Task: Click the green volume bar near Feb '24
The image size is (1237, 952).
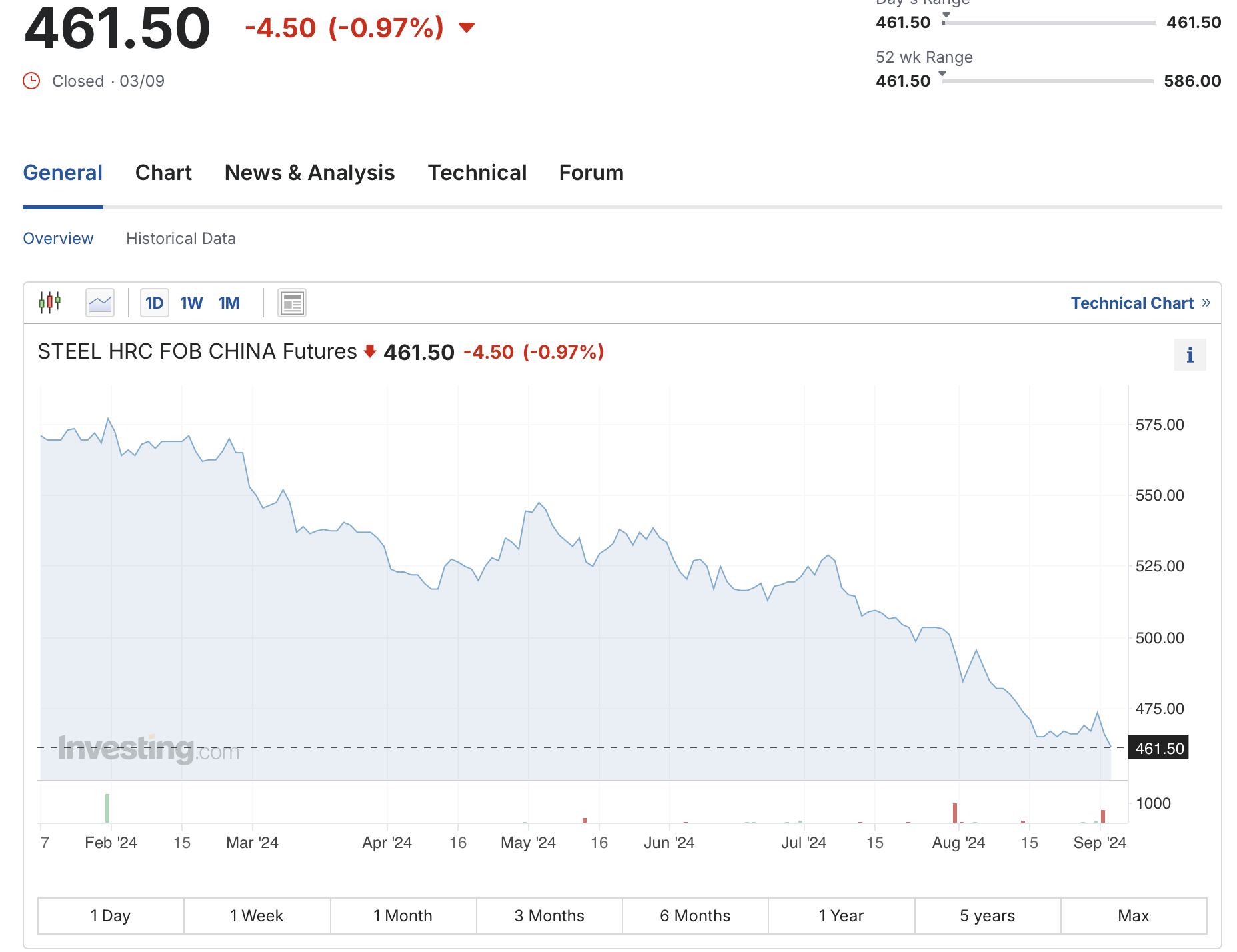Action: [107, 808]
